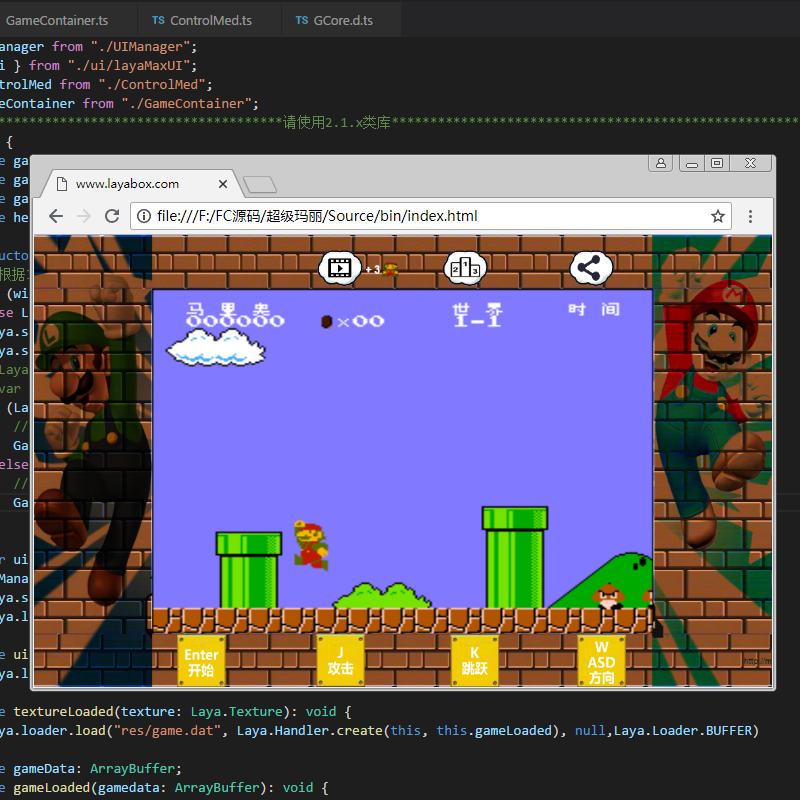Reload the page in the browser
Screen dimensions: 800x800
point(112,216)
